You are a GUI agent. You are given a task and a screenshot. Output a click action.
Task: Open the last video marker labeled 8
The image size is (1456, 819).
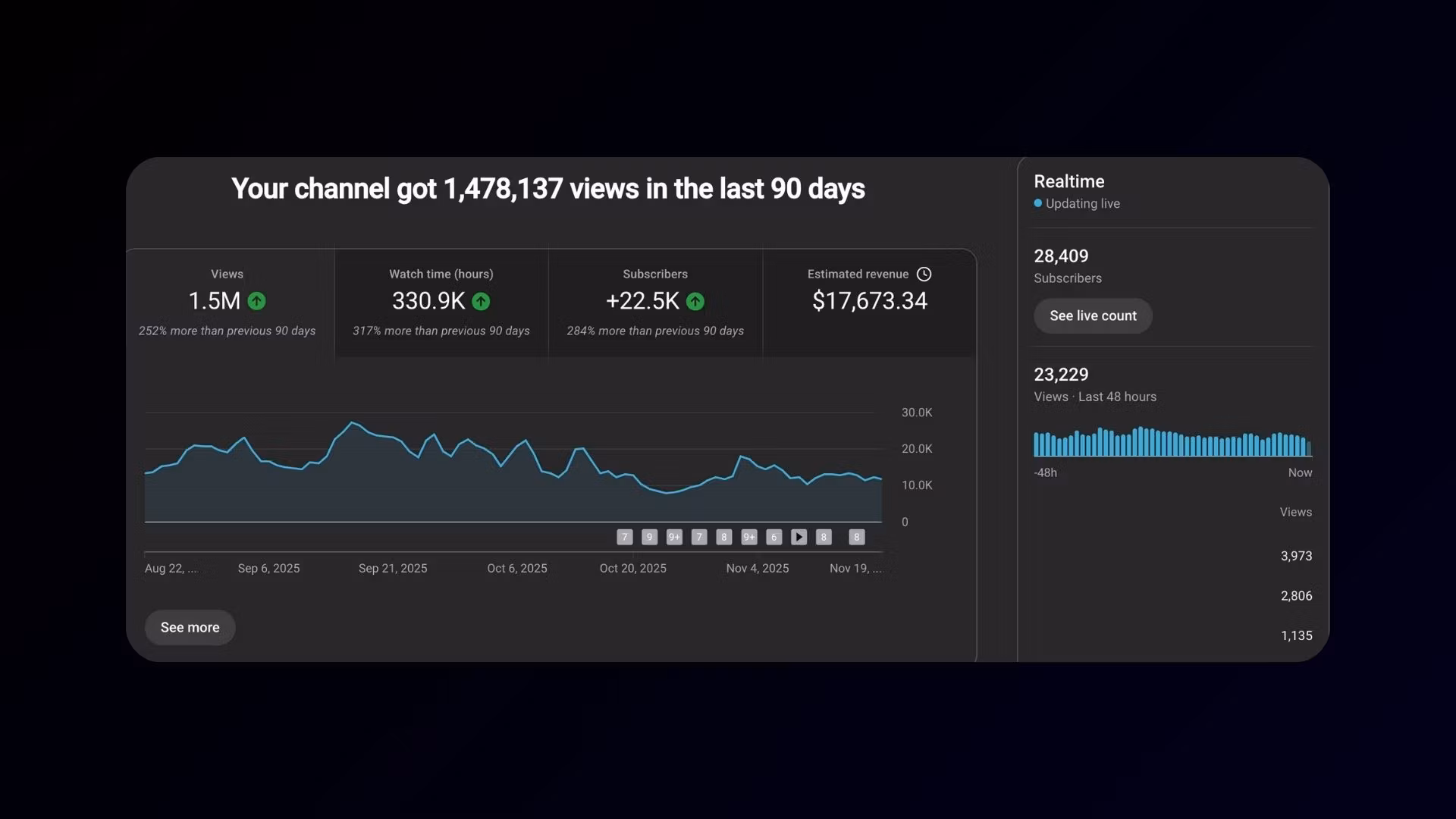[x=856, y=537]
